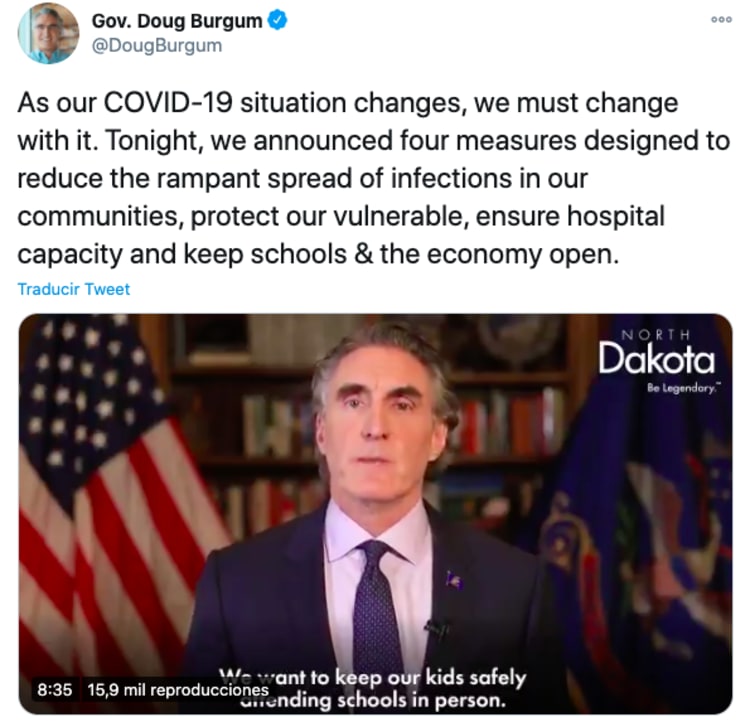
Task: Click the Be Legendary tagline watermark
Action: coord(684,388)
